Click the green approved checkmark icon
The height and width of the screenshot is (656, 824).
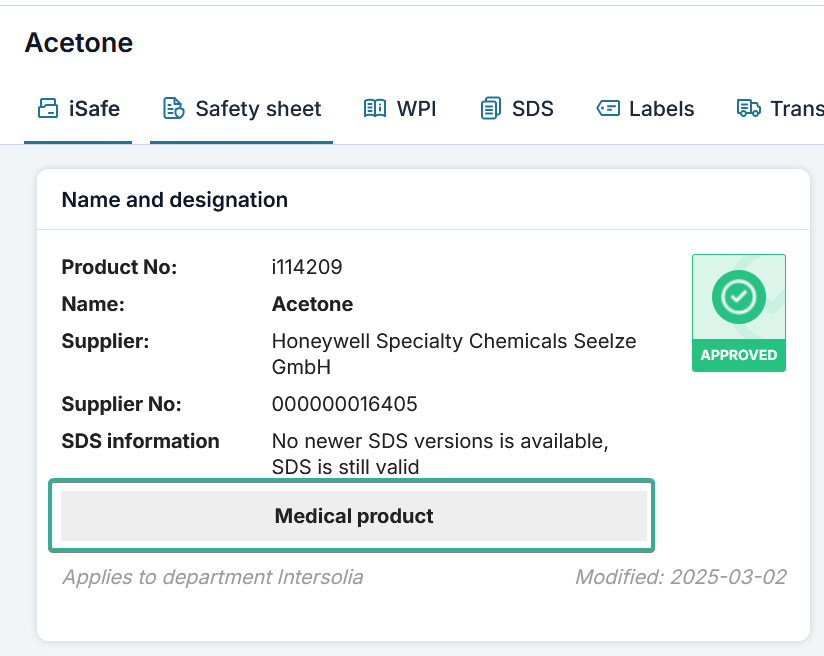pos(738,297)
